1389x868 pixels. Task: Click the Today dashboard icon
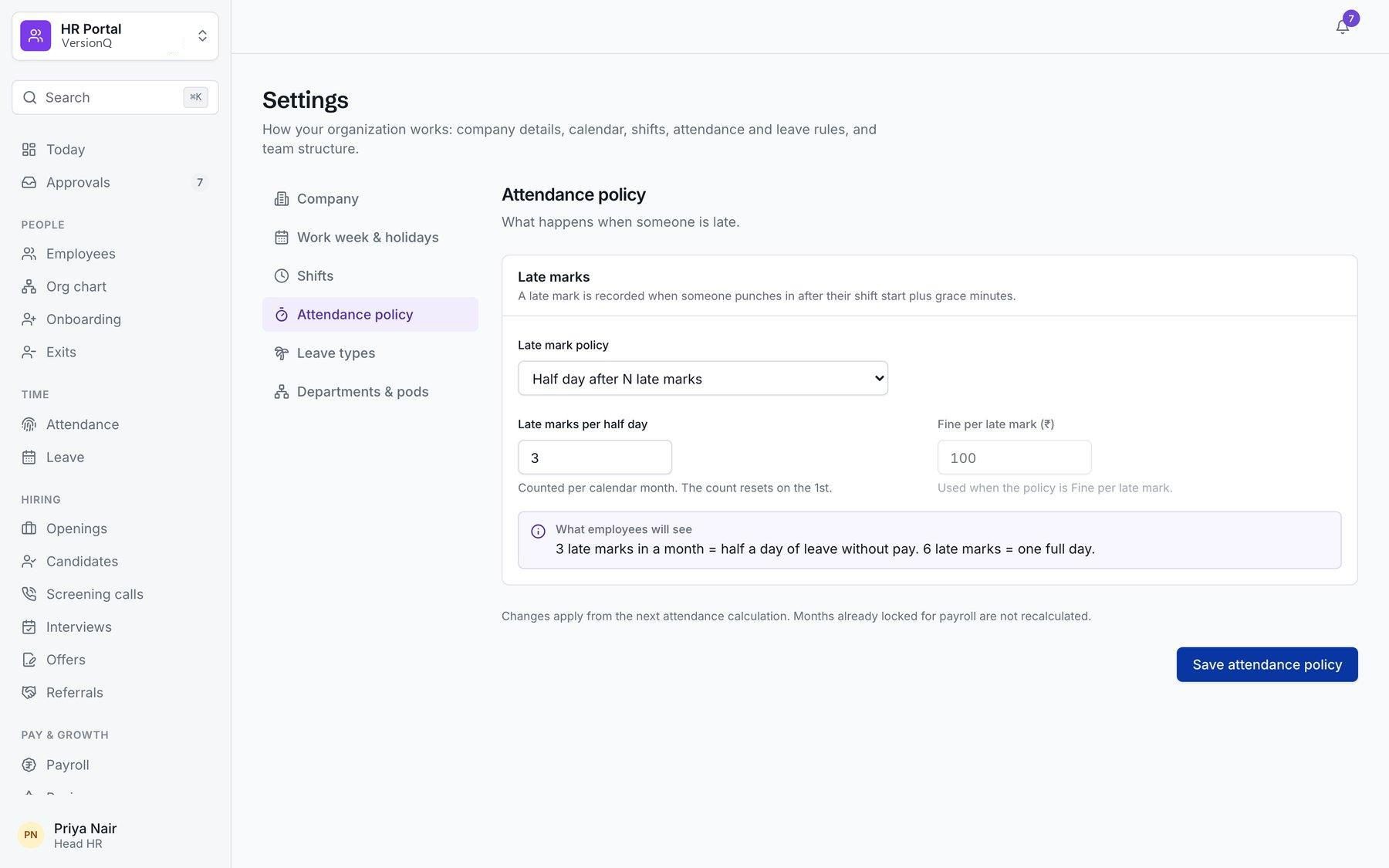pos(29,150)
